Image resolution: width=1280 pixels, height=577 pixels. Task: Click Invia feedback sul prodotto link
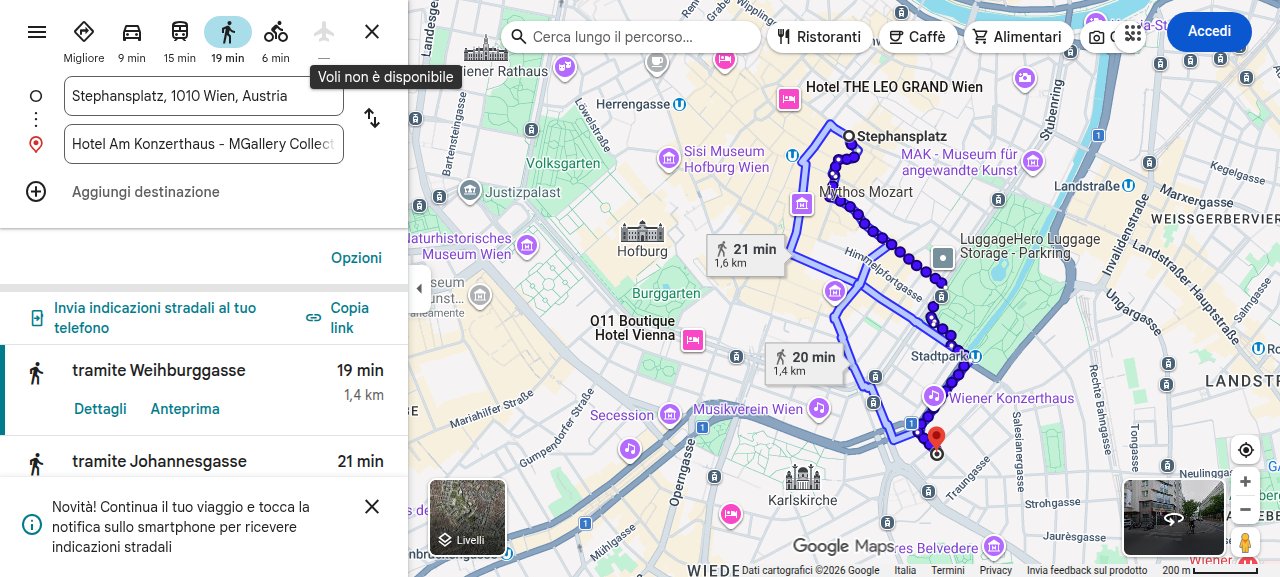click(1087, 570)
